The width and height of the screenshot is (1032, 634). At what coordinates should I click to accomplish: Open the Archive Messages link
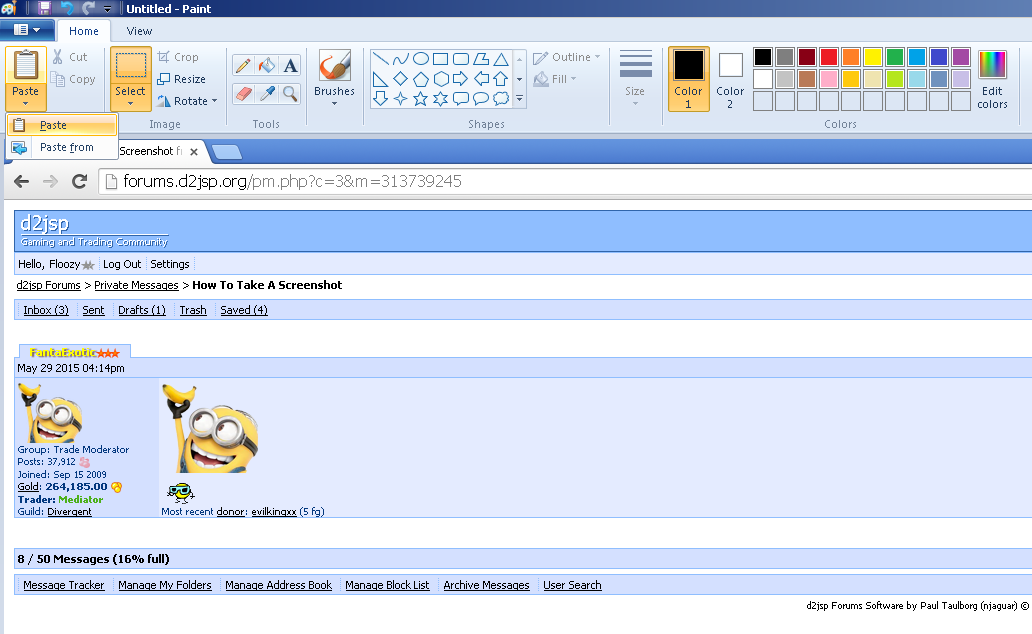pyautogui.click(x=486, y=585)
